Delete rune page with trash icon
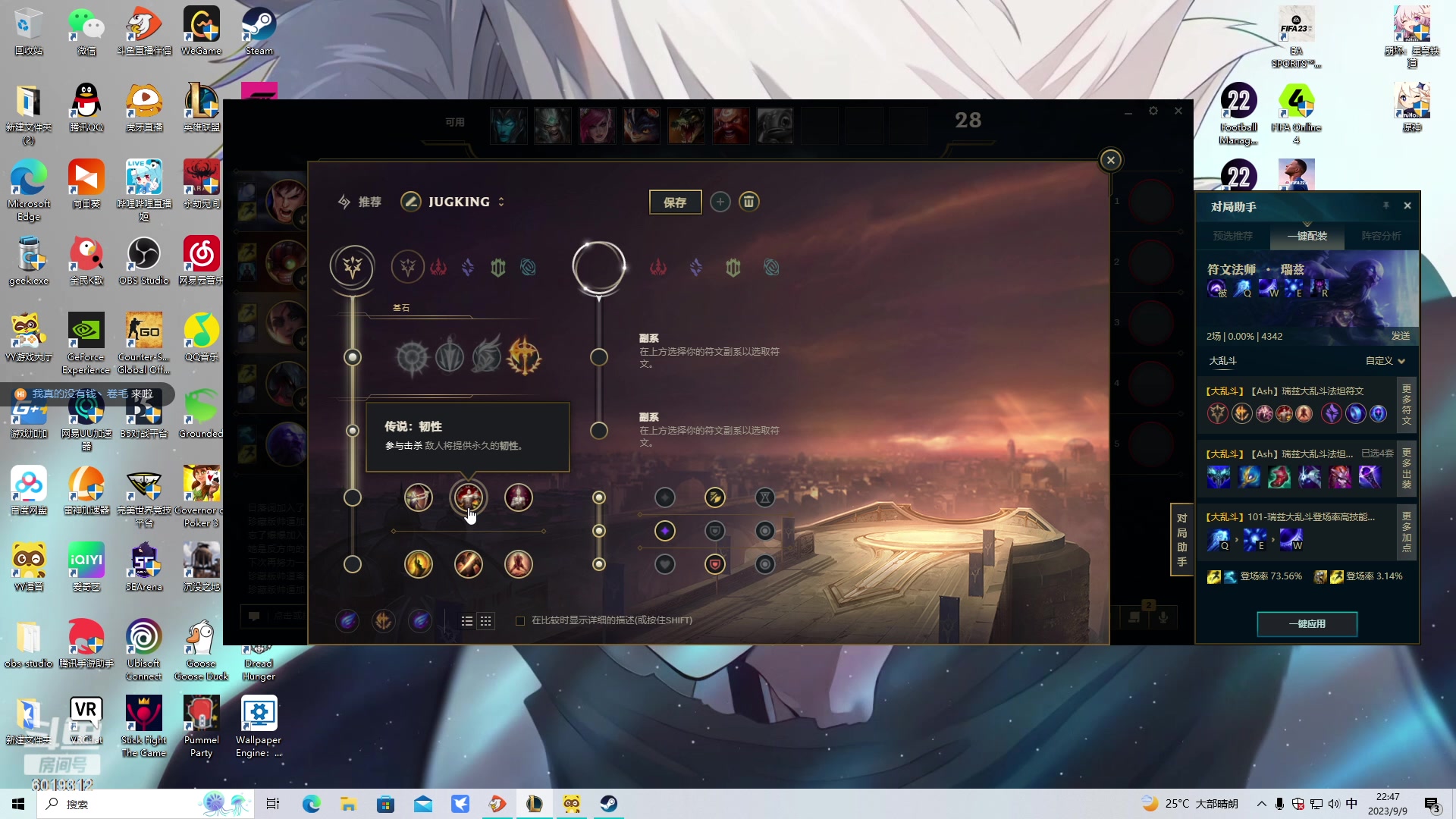This screenshot has height=819, width=1456. click(x=748, y=202)
